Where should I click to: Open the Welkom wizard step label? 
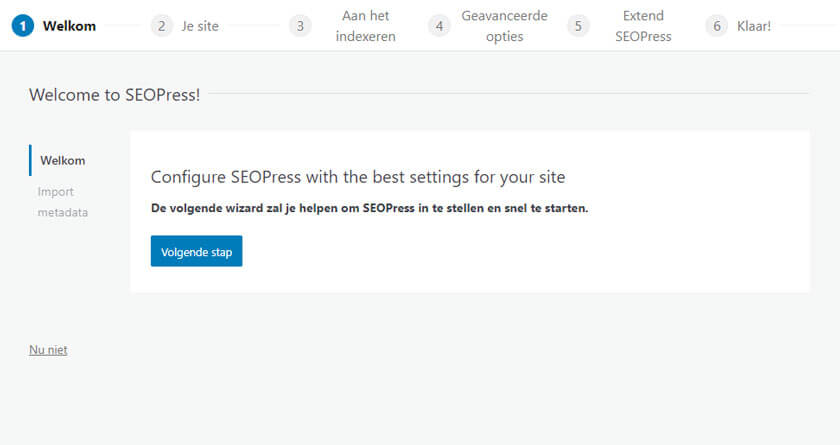[x=69, y=26]
